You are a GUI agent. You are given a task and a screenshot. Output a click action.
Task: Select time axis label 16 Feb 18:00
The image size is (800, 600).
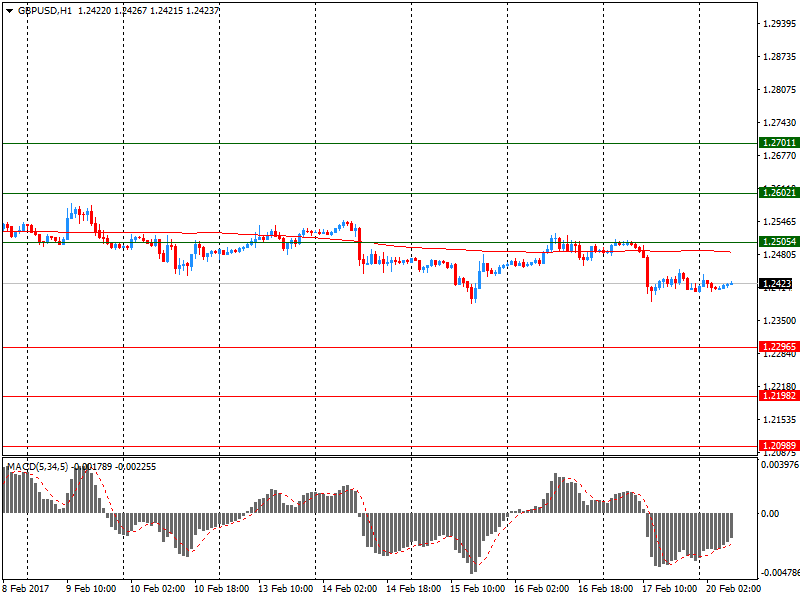pos(606,589)
